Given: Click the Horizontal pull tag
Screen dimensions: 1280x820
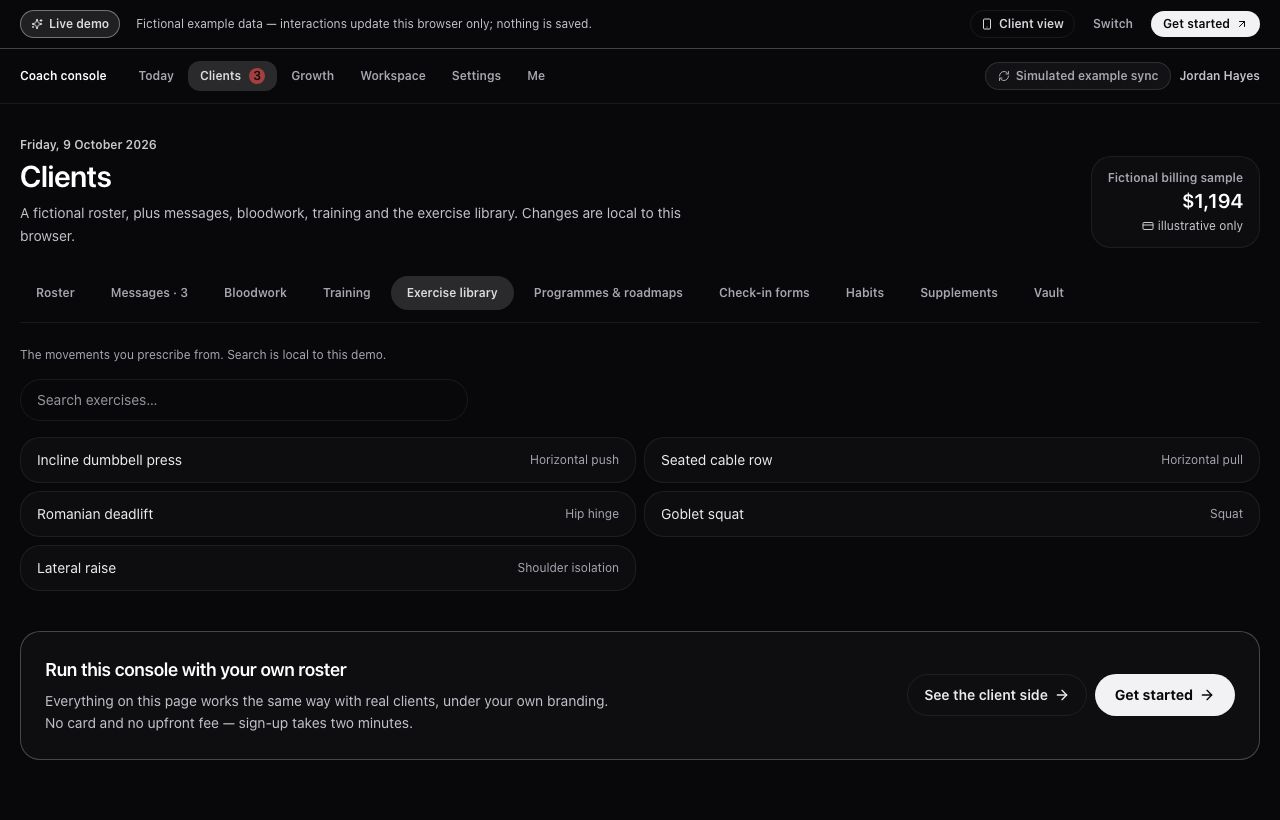Looking at the screenshot, I should pos(1202,460).
